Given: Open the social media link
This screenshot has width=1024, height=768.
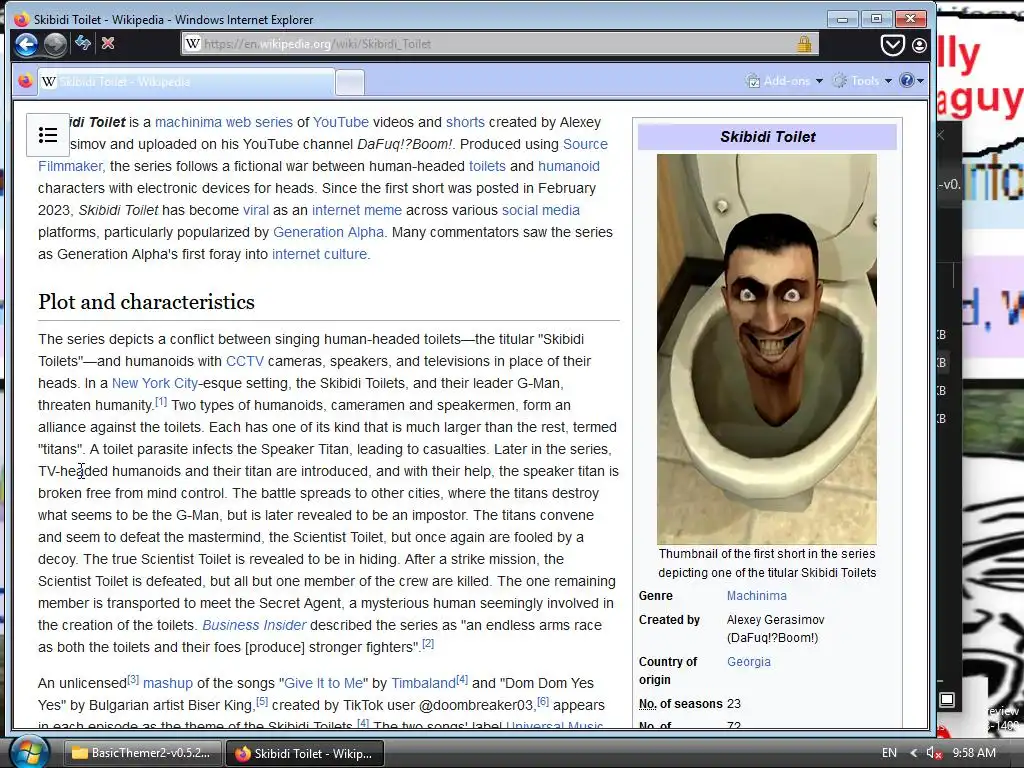Looking at the screenshot, I should click(541, 210).
